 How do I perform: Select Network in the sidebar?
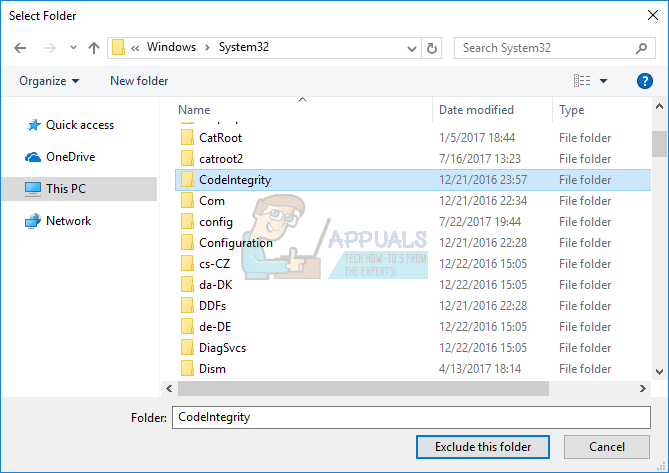pos(58,221)
